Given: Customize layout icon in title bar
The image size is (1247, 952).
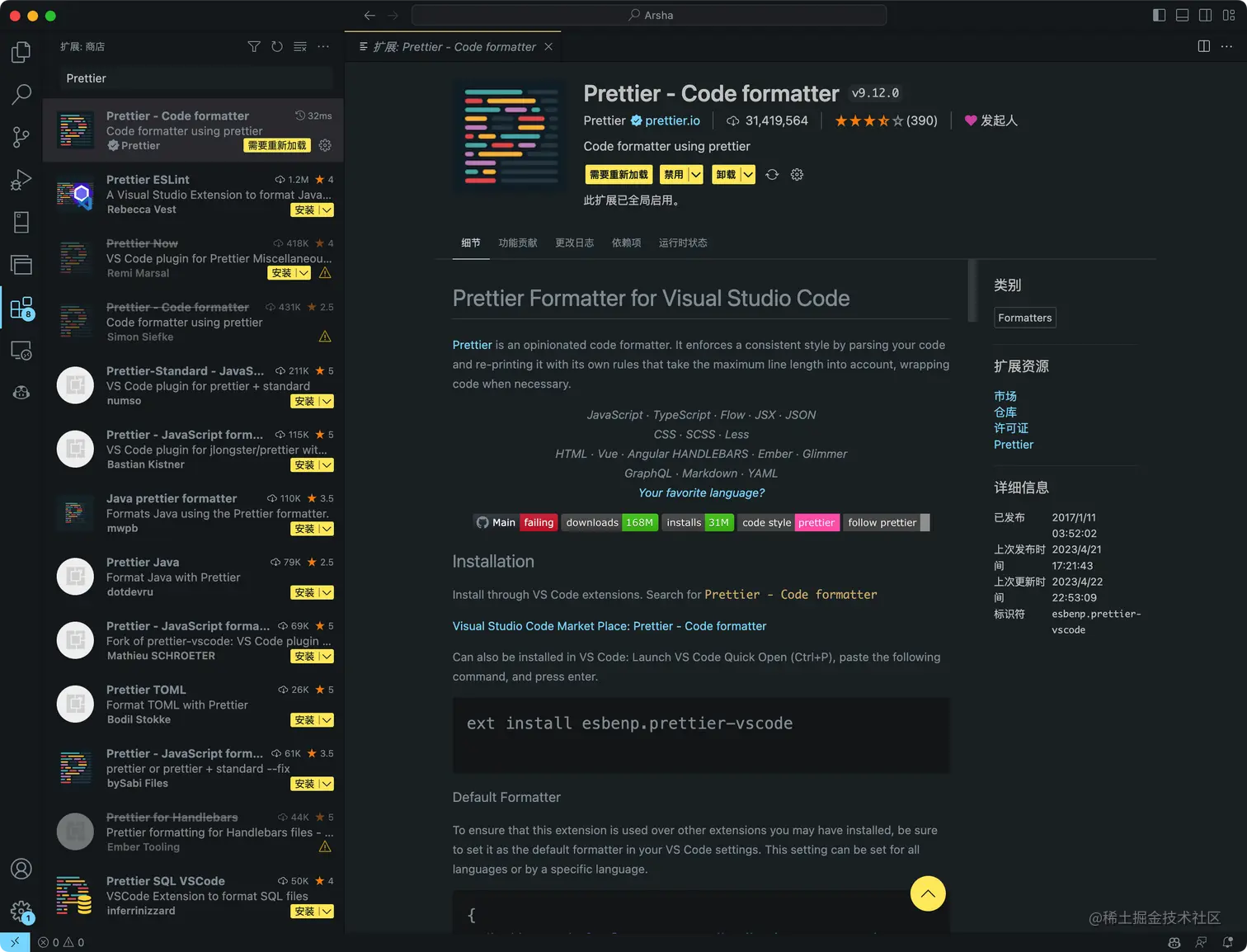Looking at the screenshot, I should pos(1229,15).
